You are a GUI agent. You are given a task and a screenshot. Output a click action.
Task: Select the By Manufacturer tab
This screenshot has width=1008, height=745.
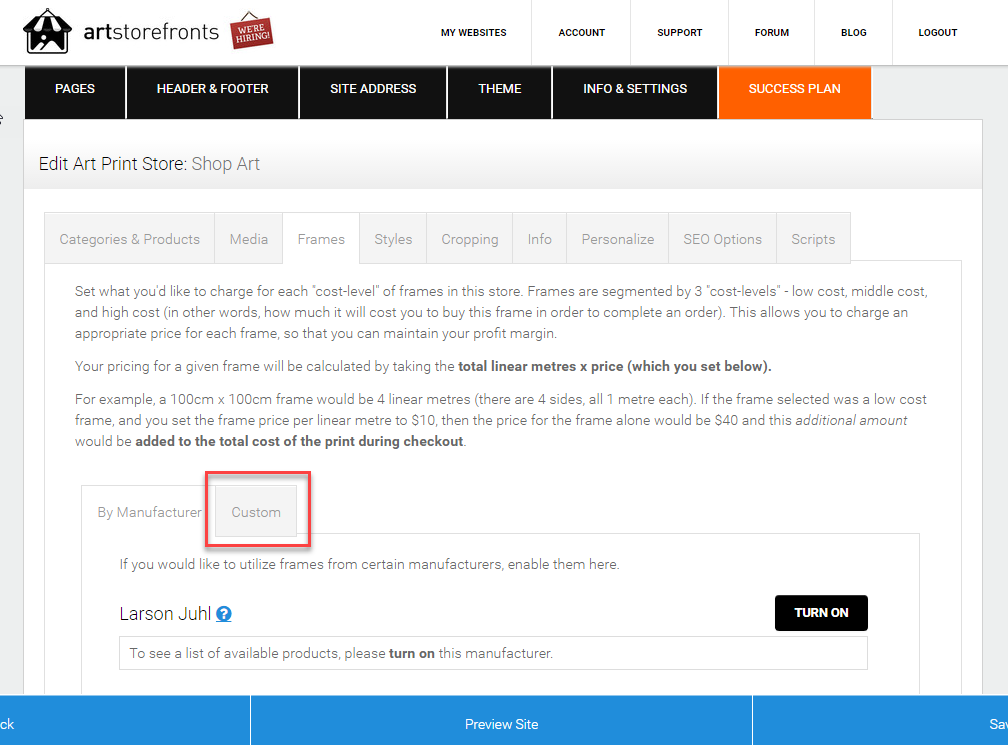tap(149, 512)
